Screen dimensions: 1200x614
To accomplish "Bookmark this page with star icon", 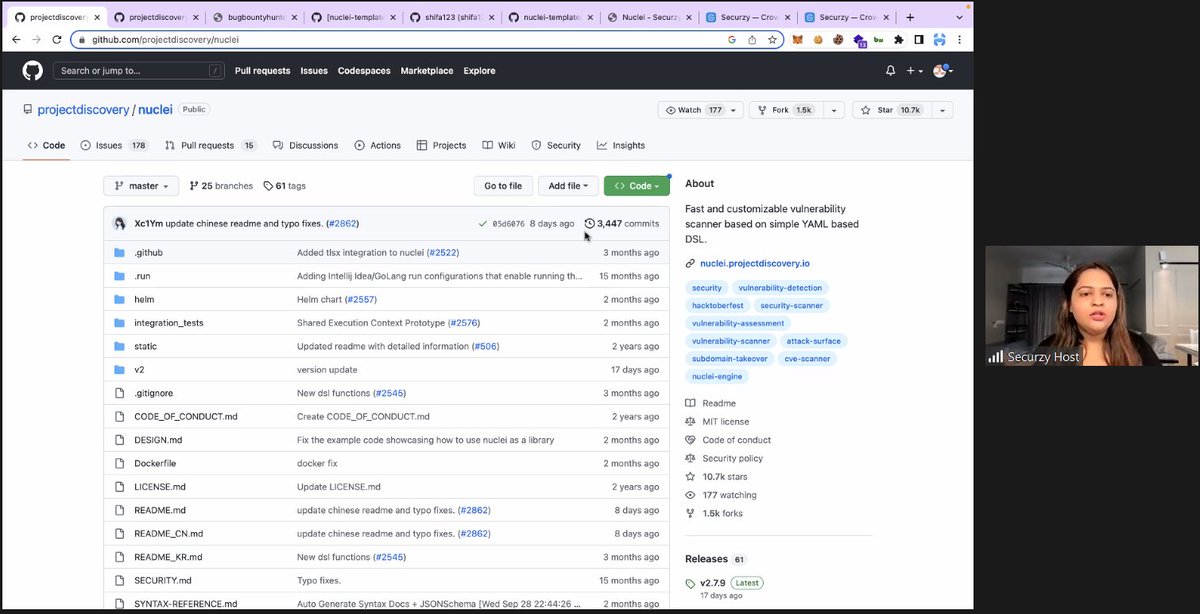I will click(x=772, y=39).
